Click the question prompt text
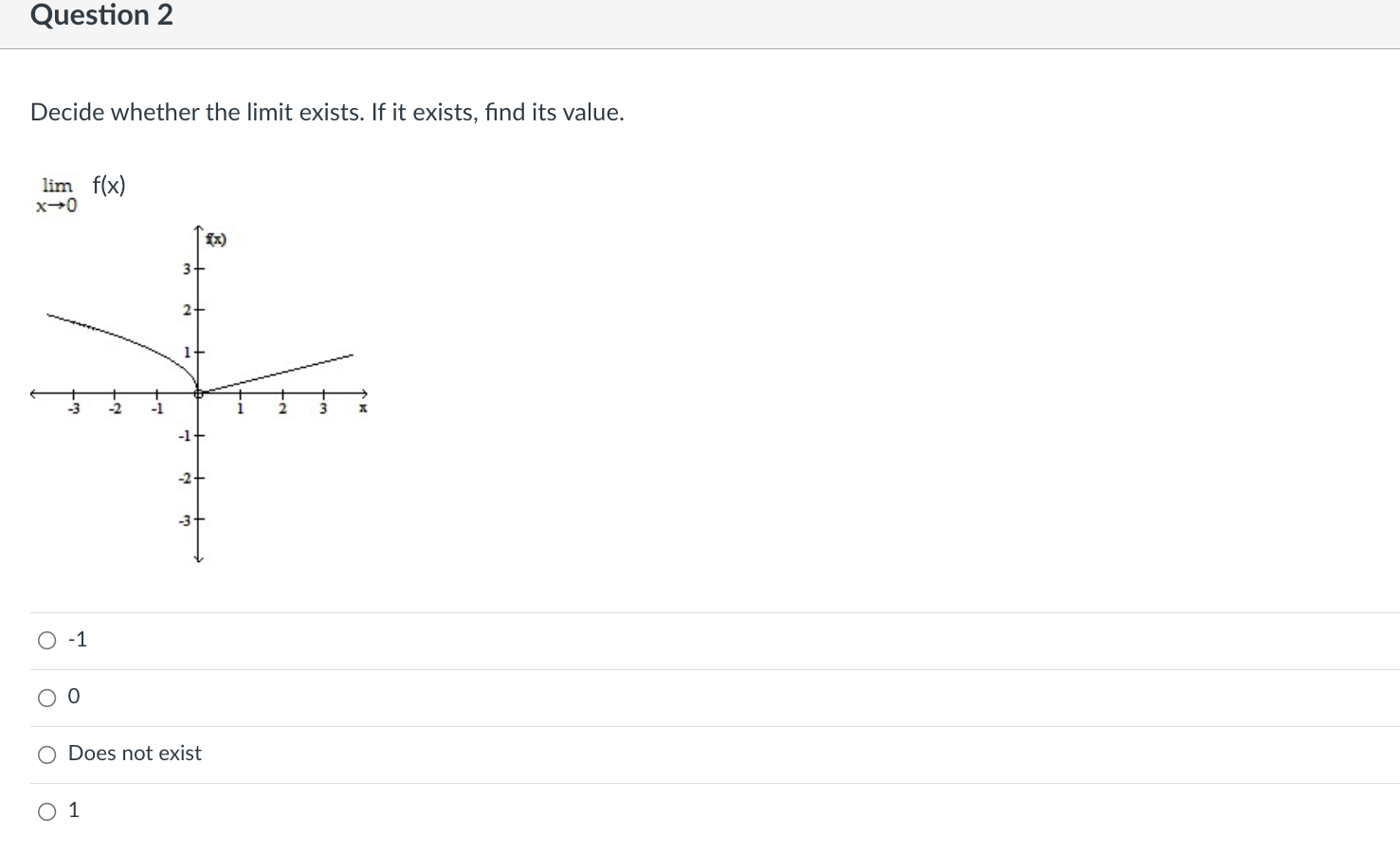Viewport: 1400px width, 855px height. coord(326,112)
